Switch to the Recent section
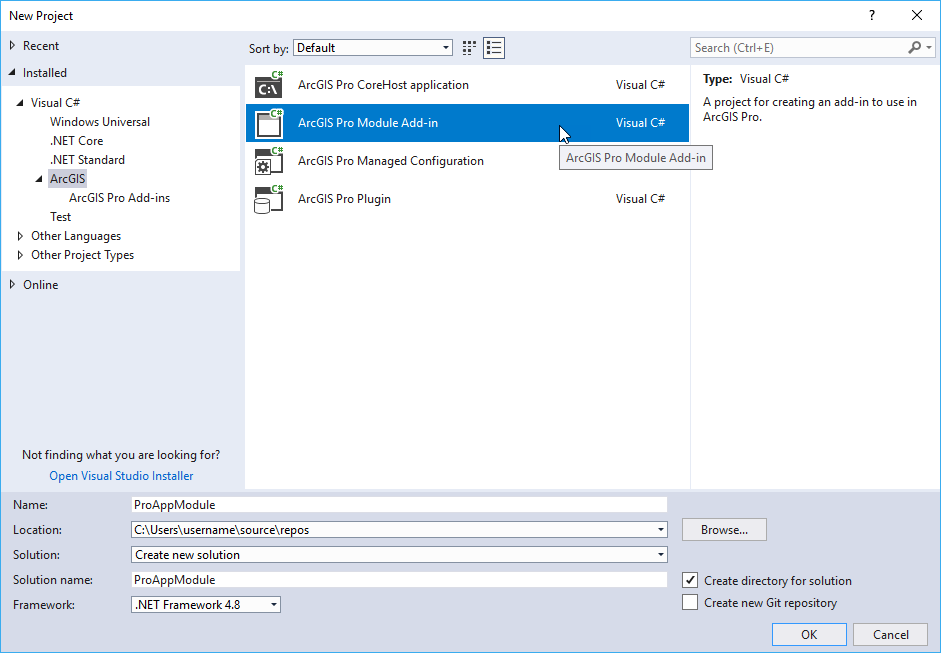Screen dimensions: 941x653 41,45
